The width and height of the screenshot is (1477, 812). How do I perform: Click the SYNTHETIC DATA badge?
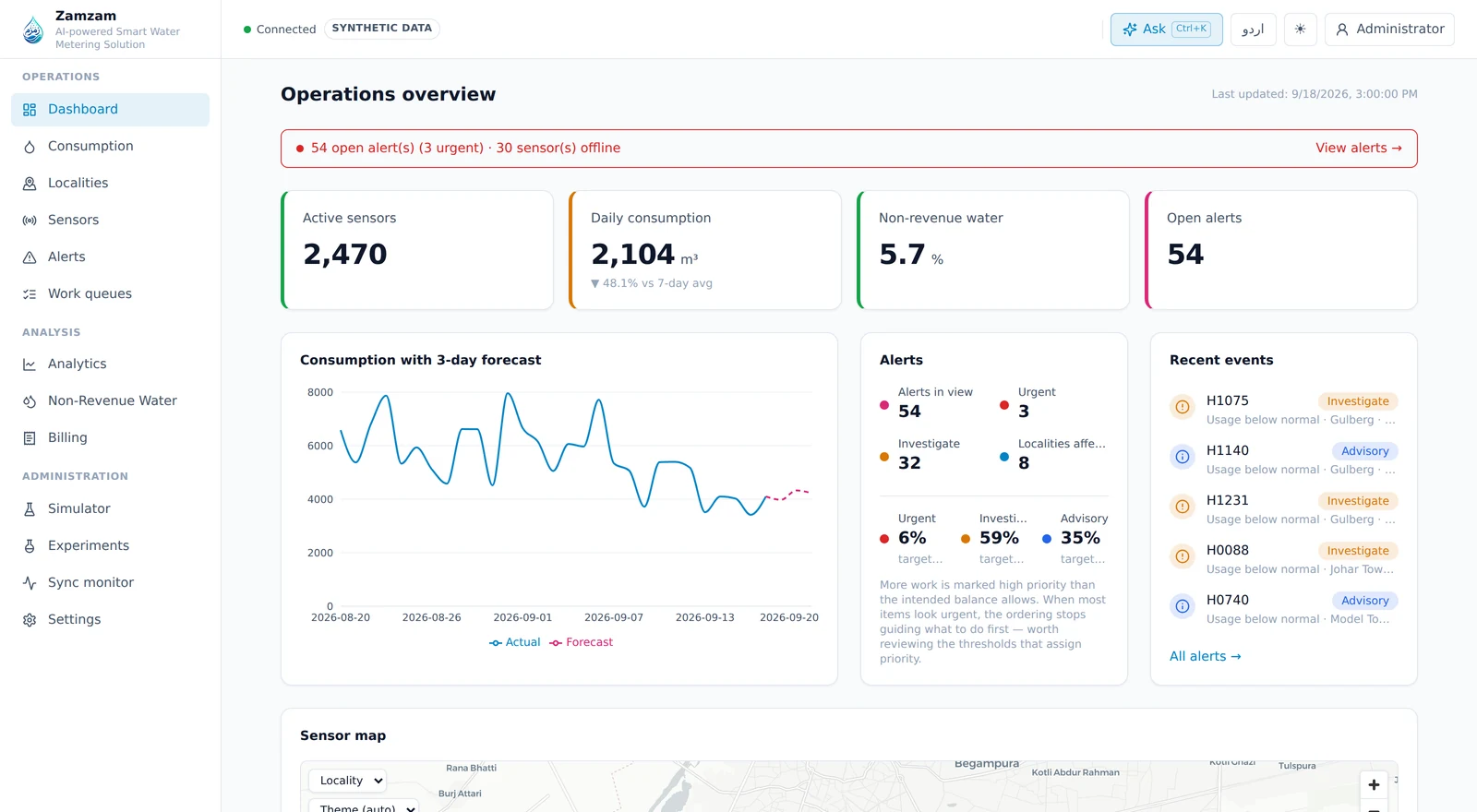[382, 29]
